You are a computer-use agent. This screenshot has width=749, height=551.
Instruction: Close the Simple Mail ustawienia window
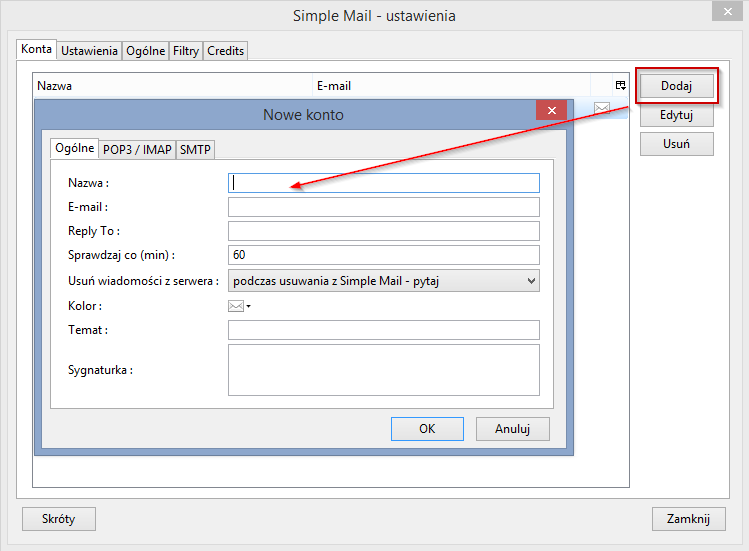tap(727, 11)
